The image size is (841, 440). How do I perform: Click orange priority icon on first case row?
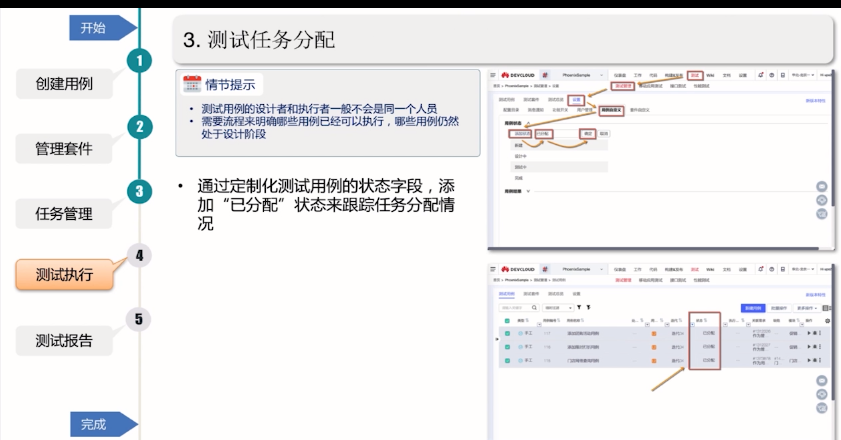(654, 334)
